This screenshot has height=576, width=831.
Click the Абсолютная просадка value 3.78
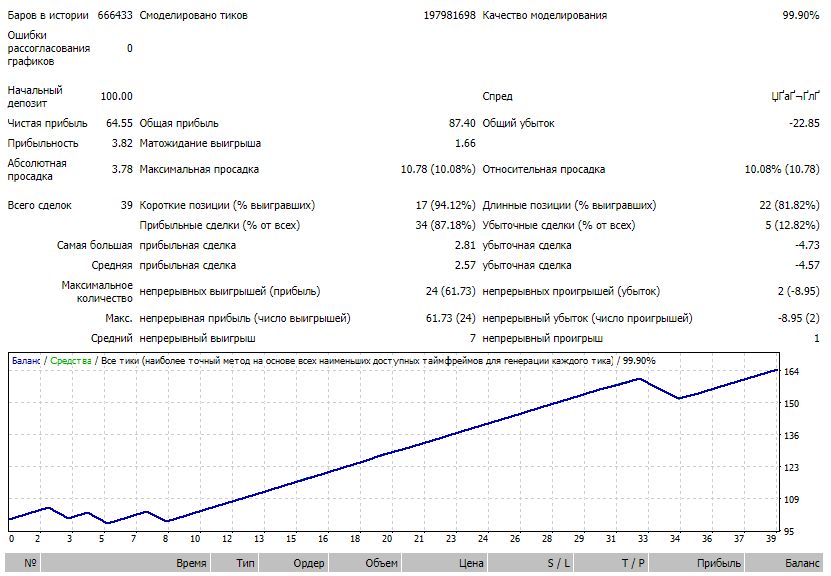pyautogui.click(x=122, y=170)
